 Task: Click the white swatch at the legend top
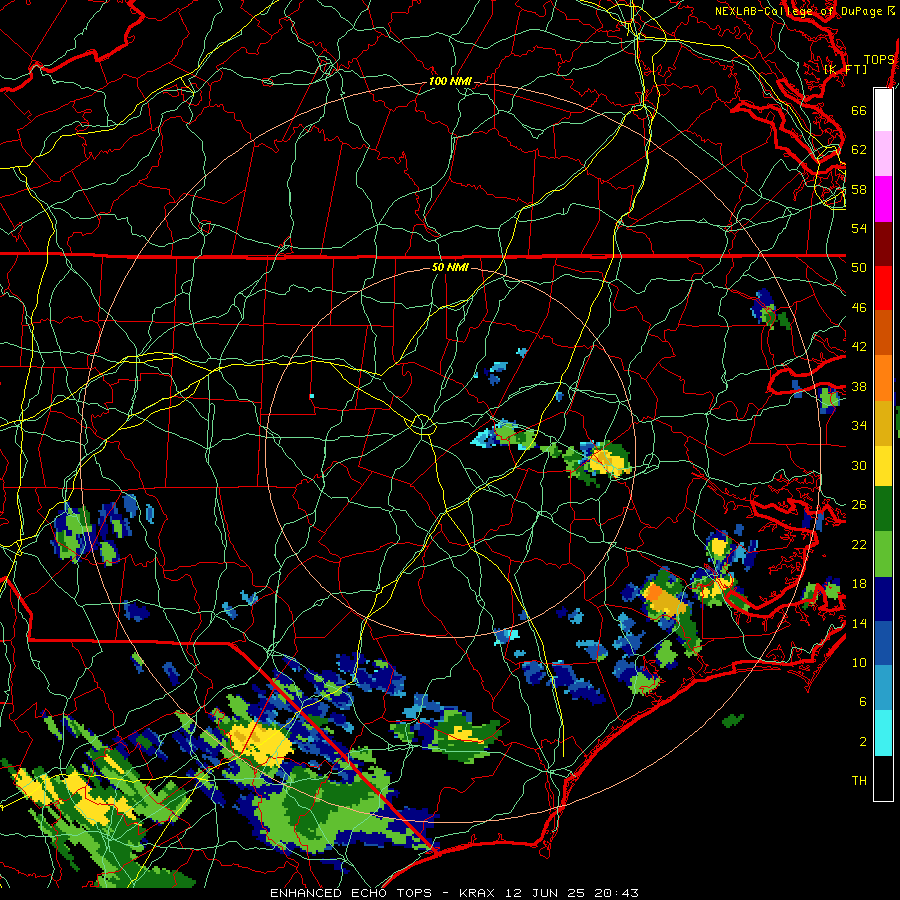click(x=883, y=110)
